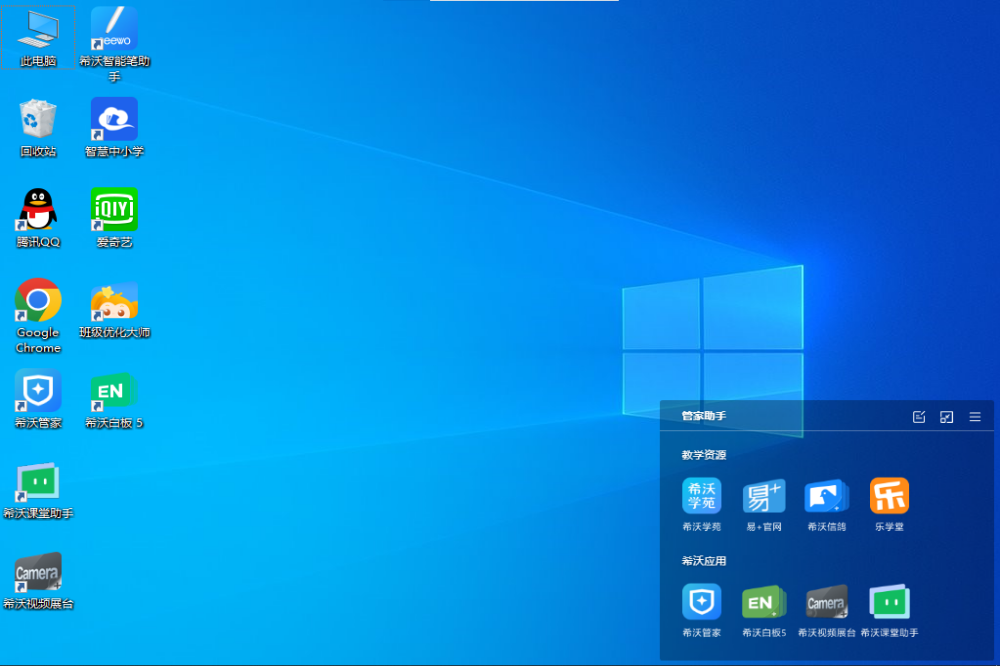
Task: Select the 班级优化大师 desktop icon
Action: (115, 309)
